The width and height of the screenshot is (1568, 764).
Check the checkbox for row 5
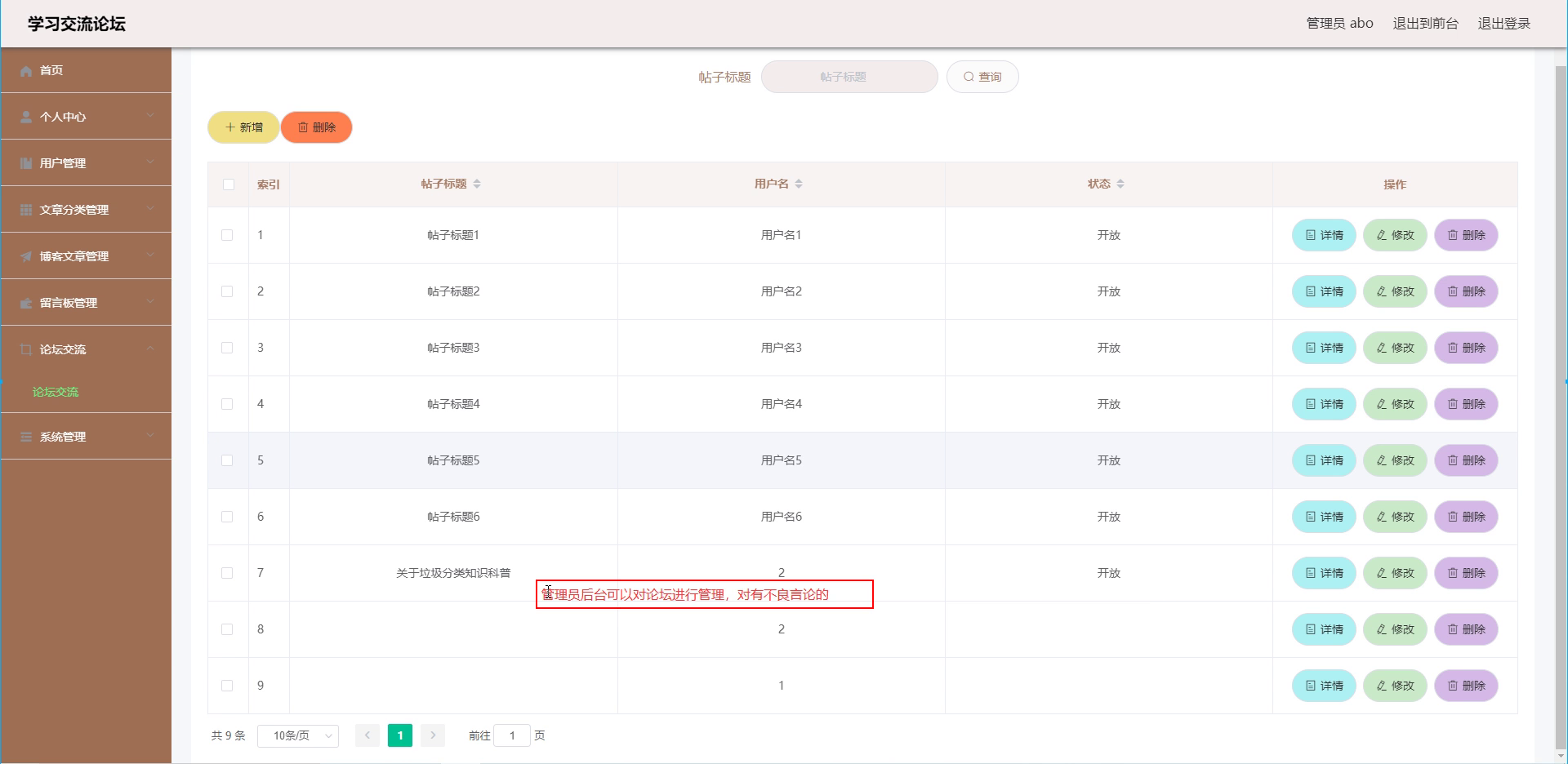pyautogui.click(x=227, y=460)
